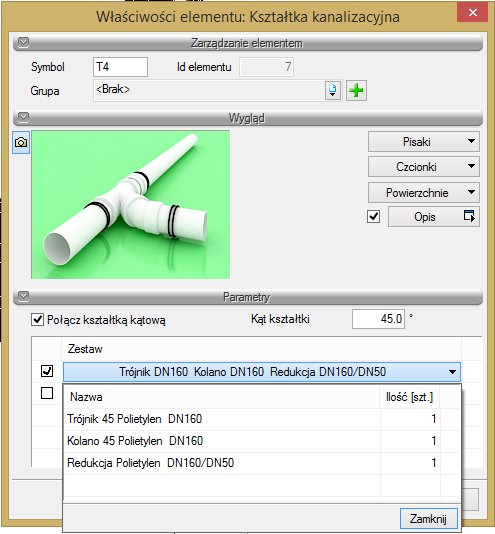Click the Opis export arrow icon
Image resolution: width=495 pixels, height=534 pixels.
tap(469, 216)
